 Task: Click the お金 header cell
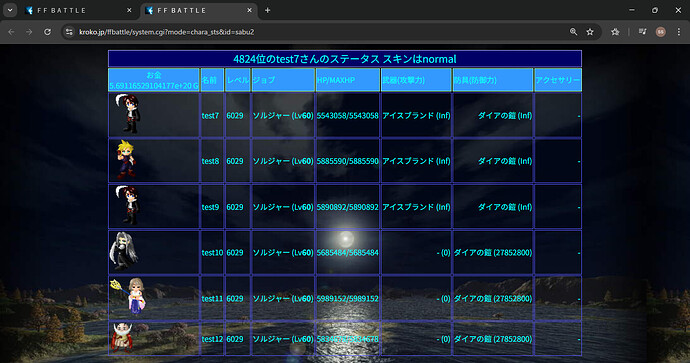click(x=154, y=80)
